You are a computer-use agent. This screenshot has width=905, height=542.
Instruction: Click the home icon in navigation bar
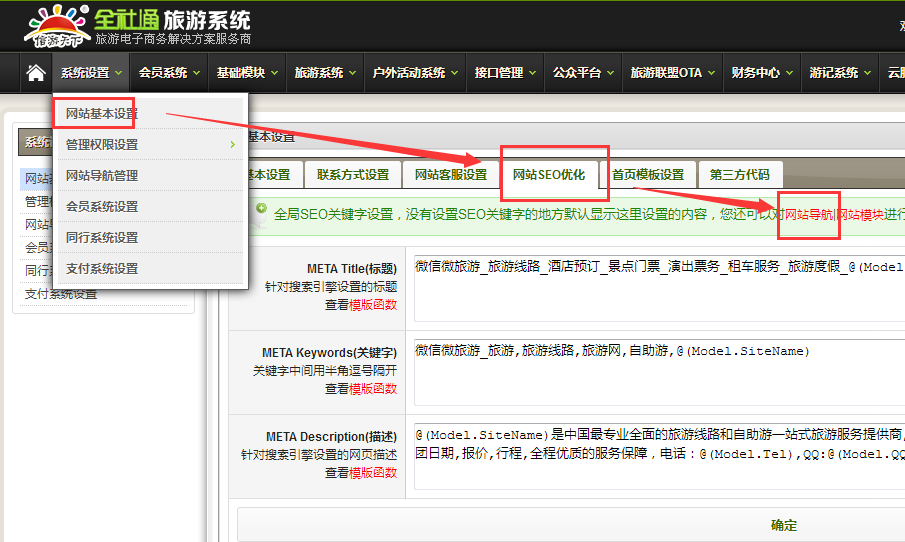click(35, 73)
